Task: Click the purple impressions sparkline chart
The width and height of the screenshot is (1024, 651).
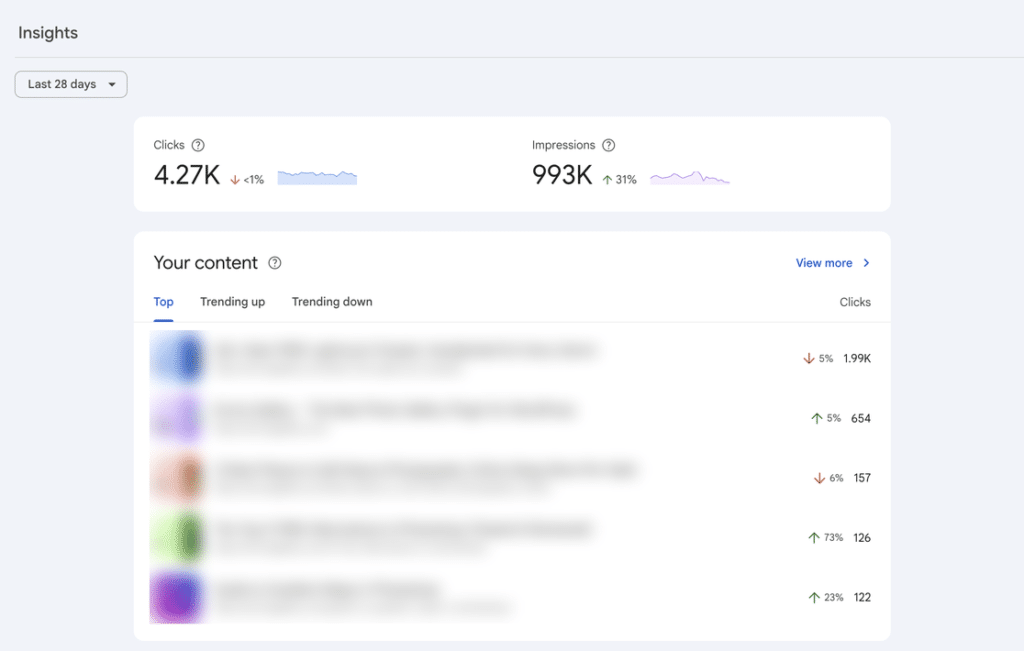Action: [x=690, y=178]
